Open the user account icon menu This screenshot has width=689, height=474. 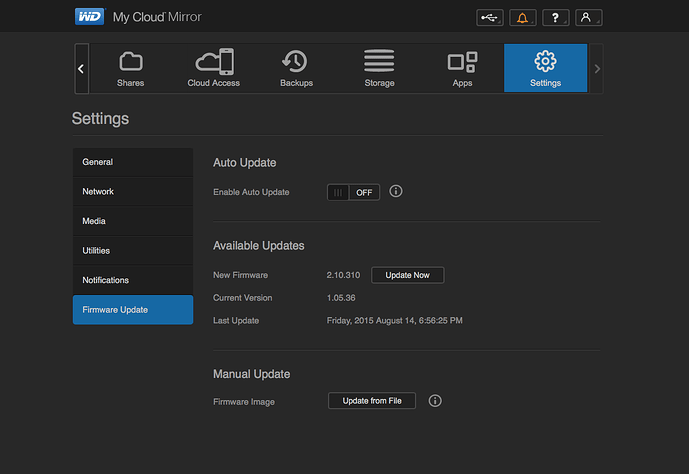pos(588,18)
